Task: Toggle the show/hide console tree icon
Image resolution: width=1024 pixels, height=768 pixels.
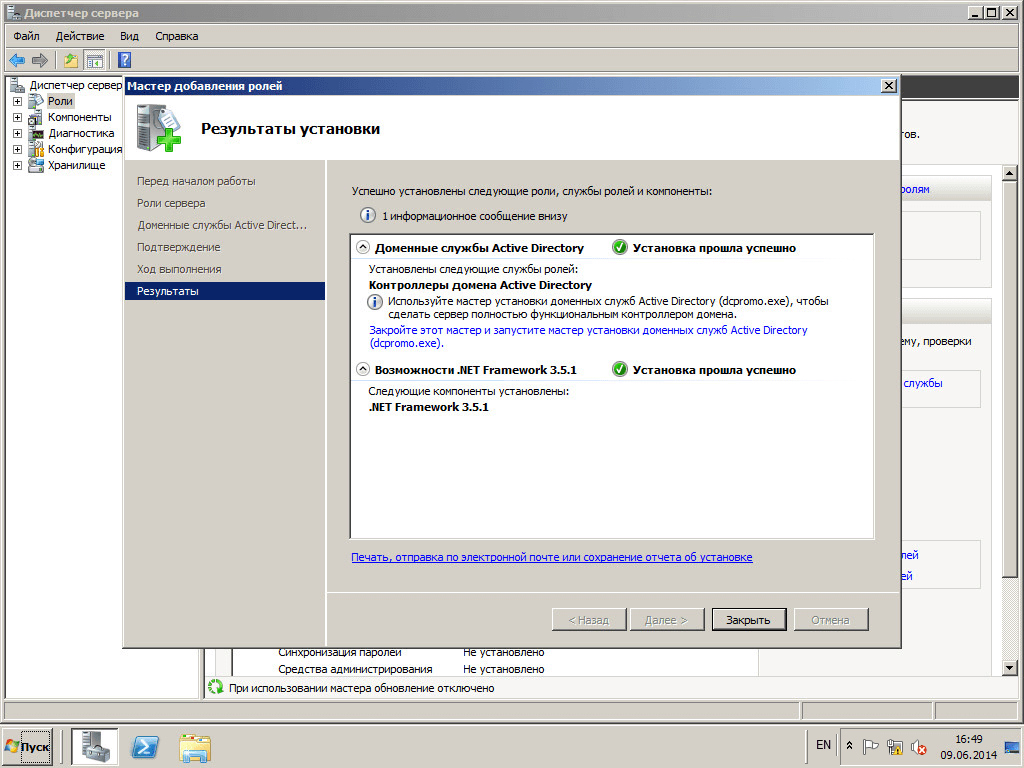Action: (94, 60)
